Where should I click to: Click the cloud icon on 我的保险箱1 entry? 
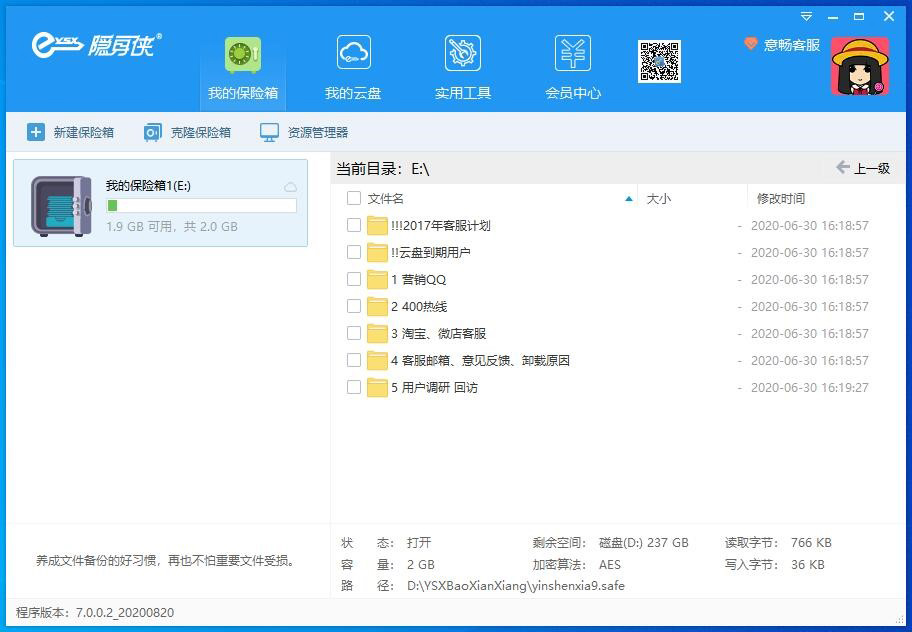coord(290,187)
